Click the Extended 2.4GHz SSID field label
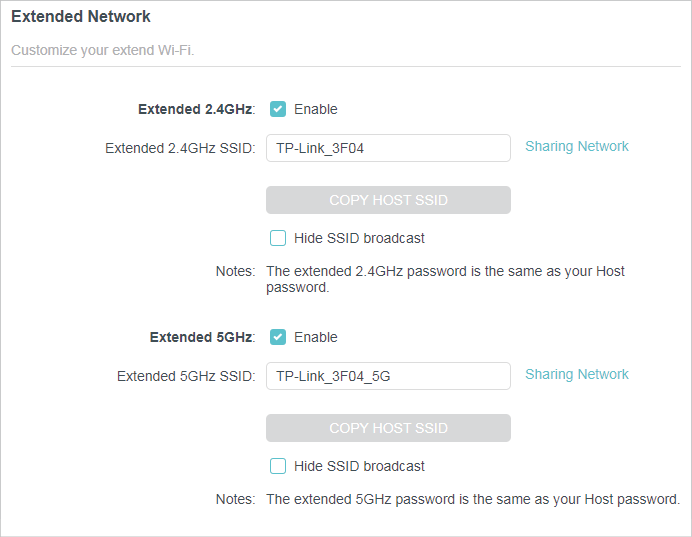 click(x=180, y=148)
